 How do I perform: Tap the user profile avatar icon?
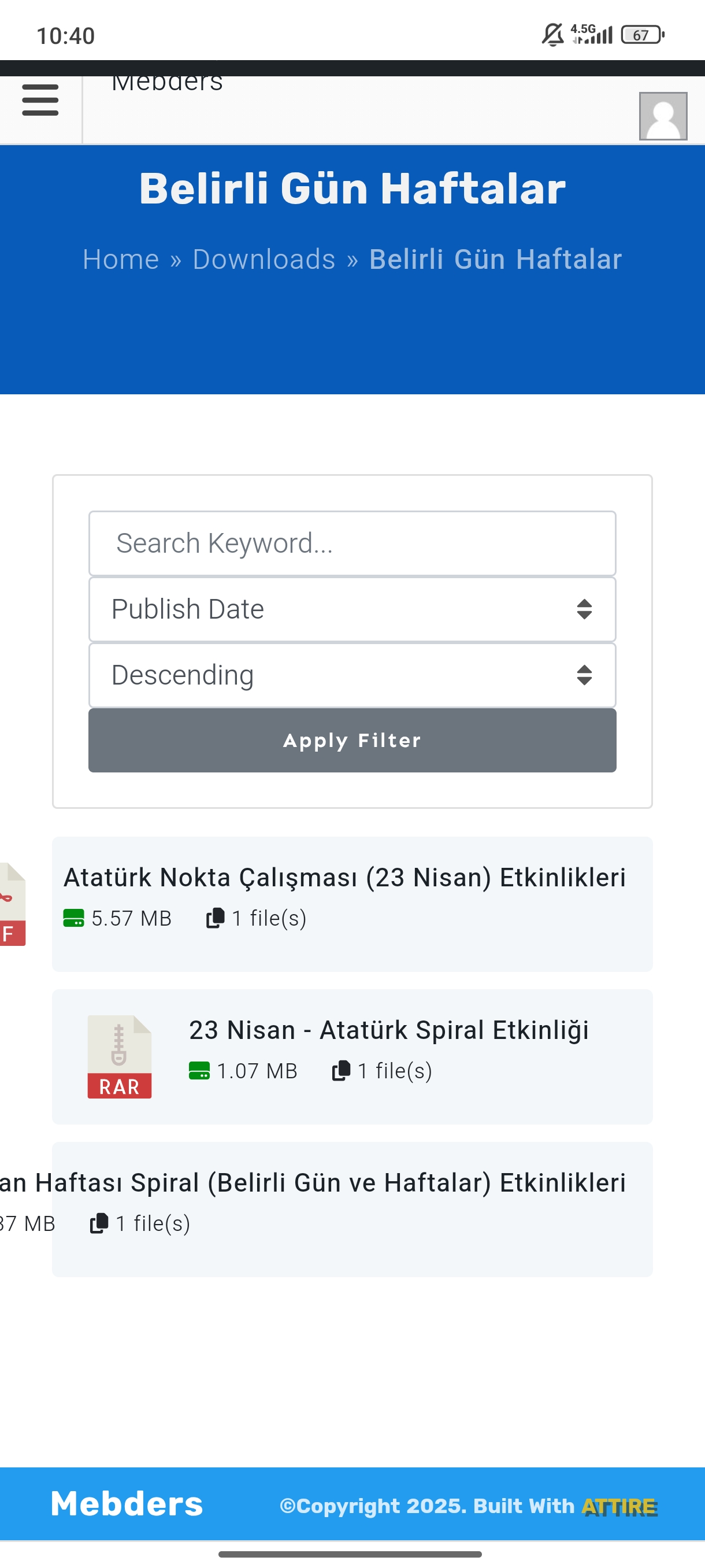click(663, 116)
